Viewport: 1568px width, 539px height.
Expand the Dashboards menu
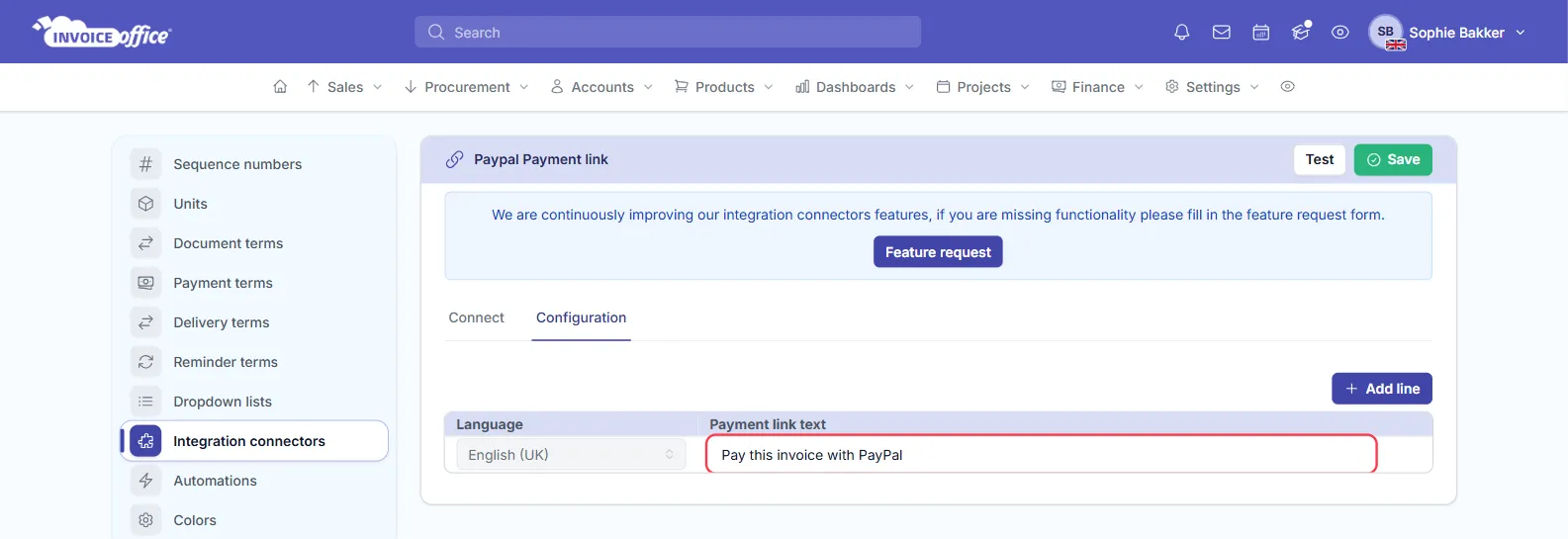click(x=855, y=87)
